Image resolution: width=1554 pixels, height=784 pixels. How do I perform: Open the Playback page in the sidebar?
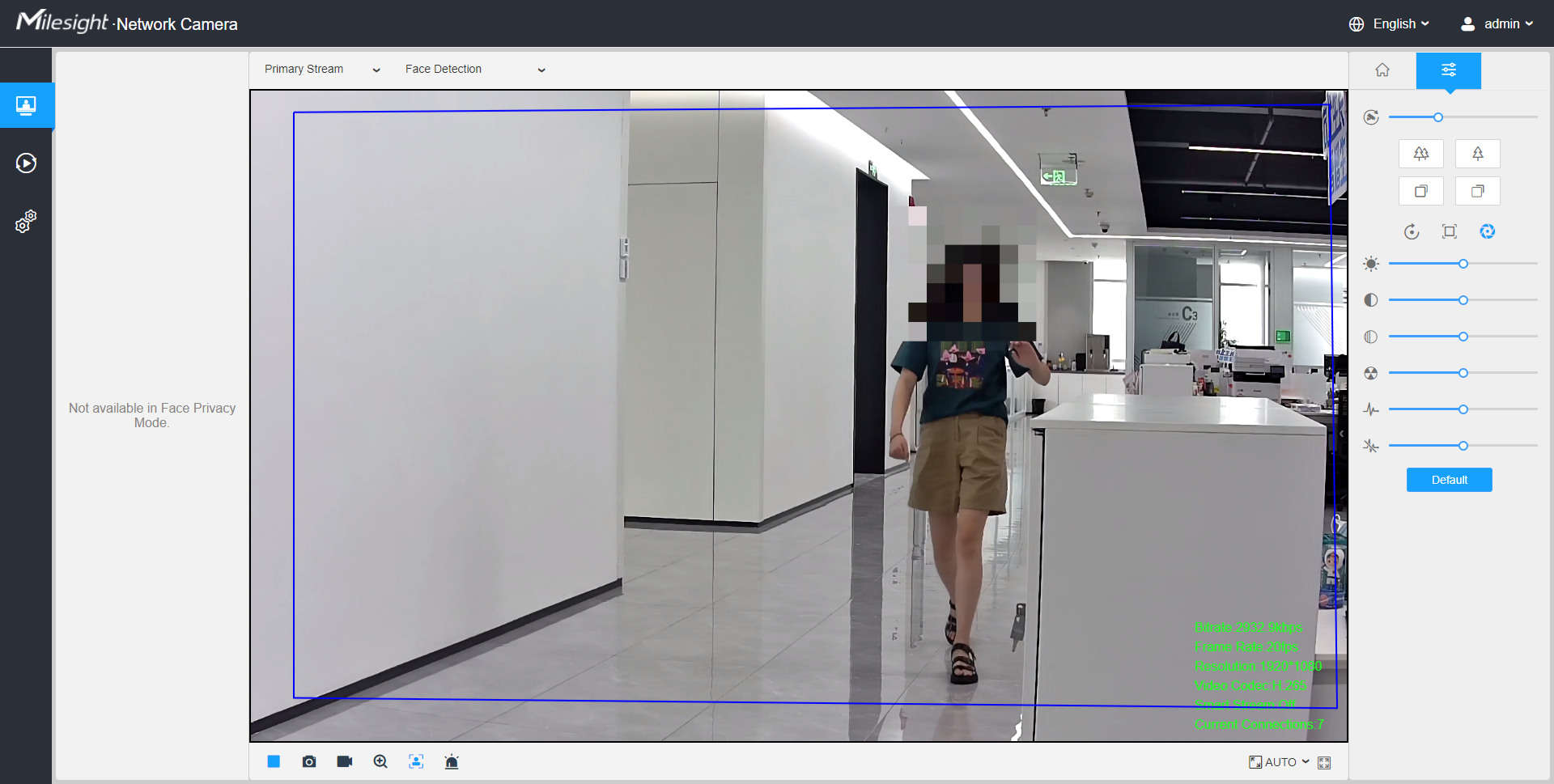pyautogui.click(x=26, y=163)
